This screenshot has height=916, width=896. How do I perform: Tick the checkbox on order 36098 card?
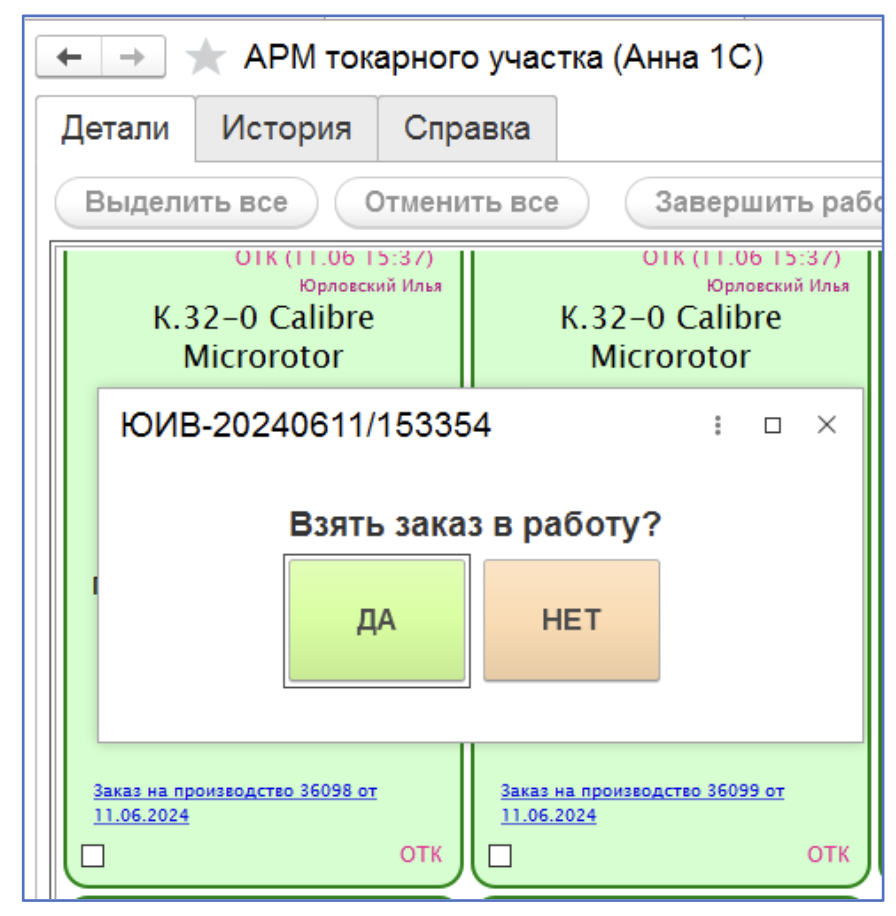click(x=93, y=856)
